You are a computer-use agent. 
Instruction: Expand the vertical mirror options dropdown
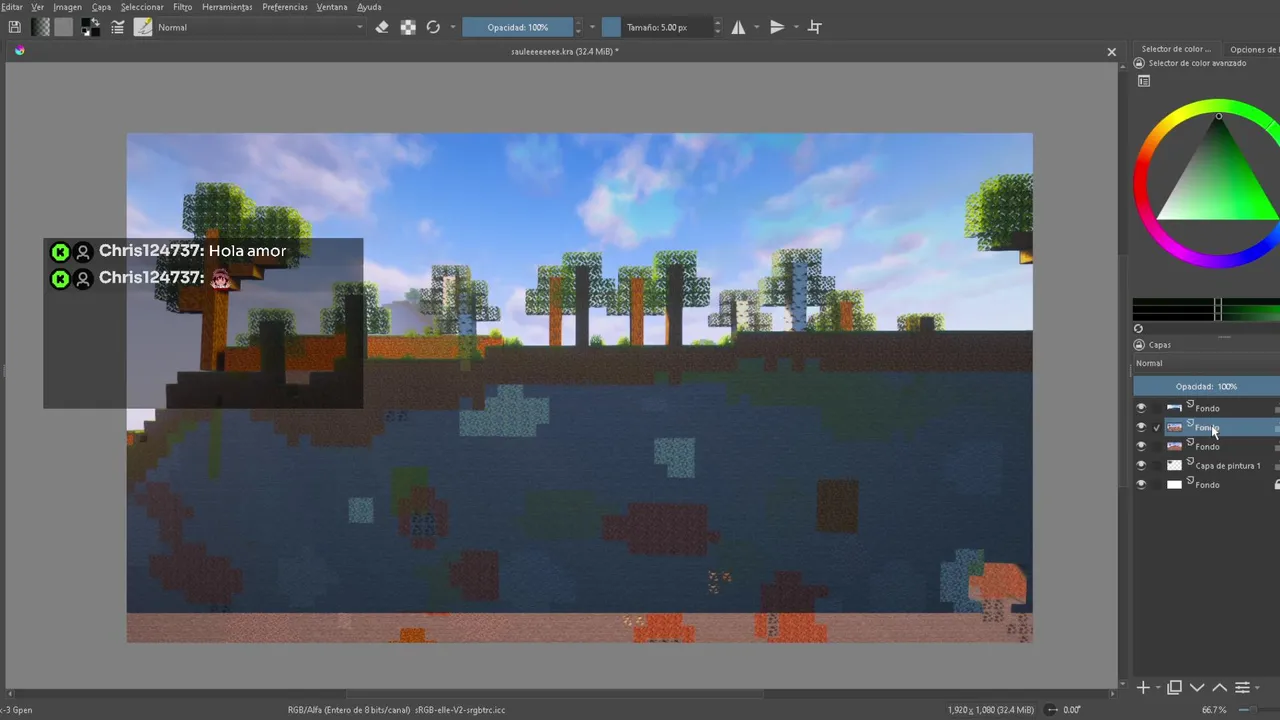tap(796, 27)
